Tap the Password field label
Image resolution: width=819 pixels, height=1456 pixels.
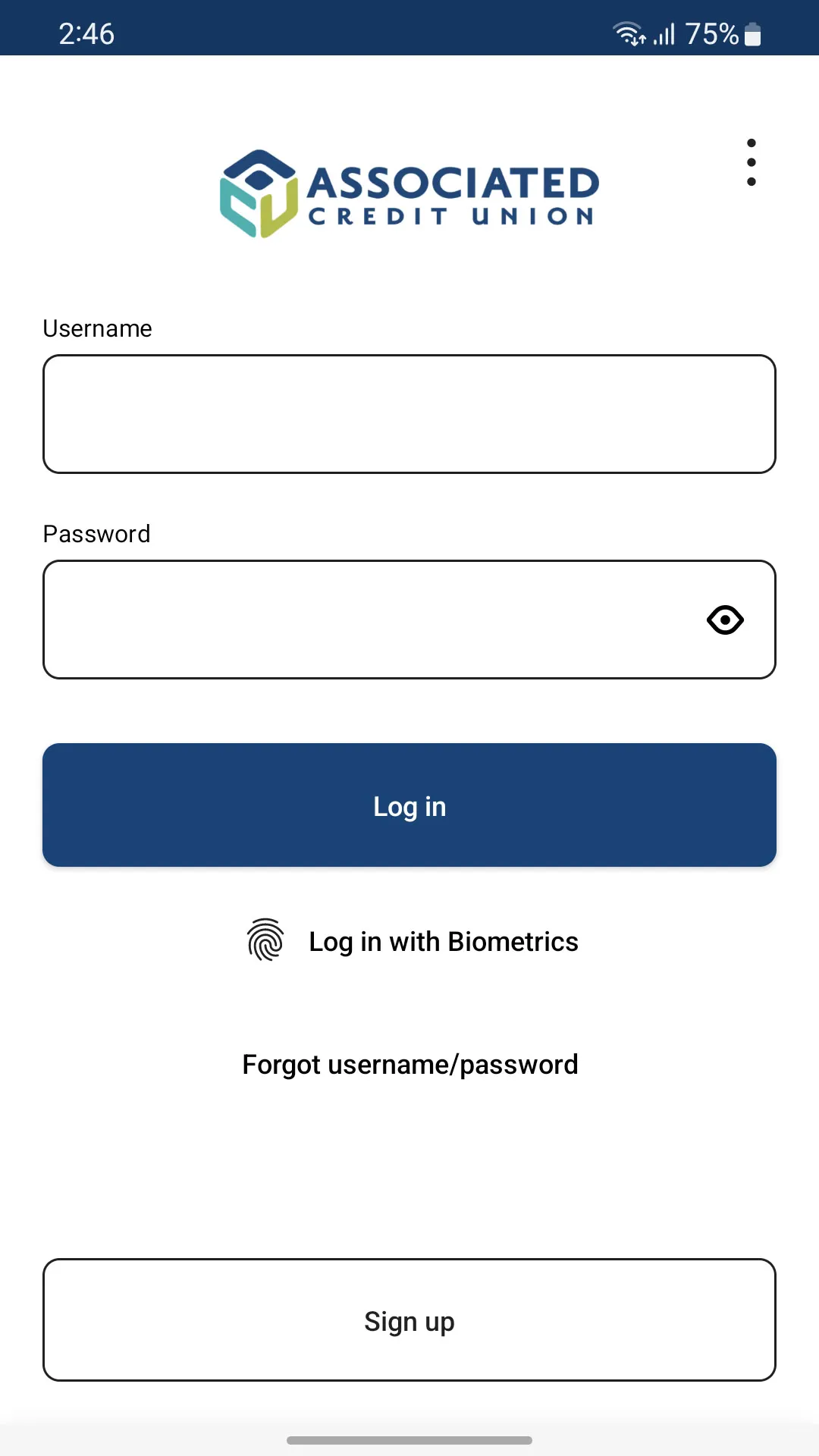[96, 534]
